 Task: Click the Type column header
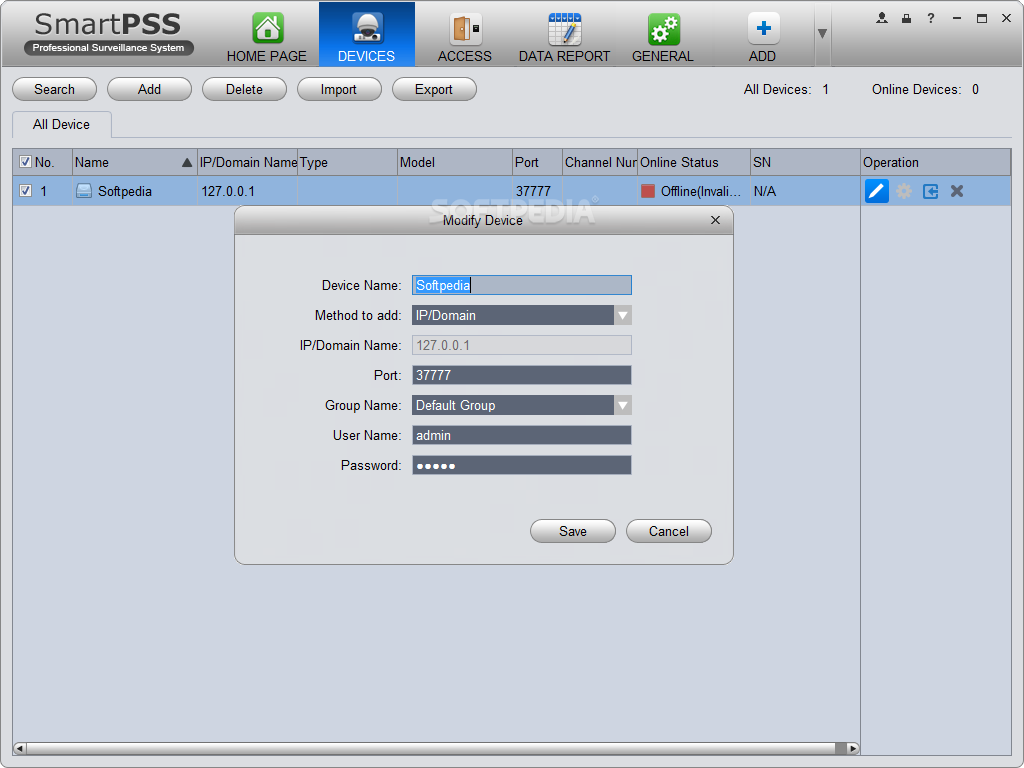(347, 162)
